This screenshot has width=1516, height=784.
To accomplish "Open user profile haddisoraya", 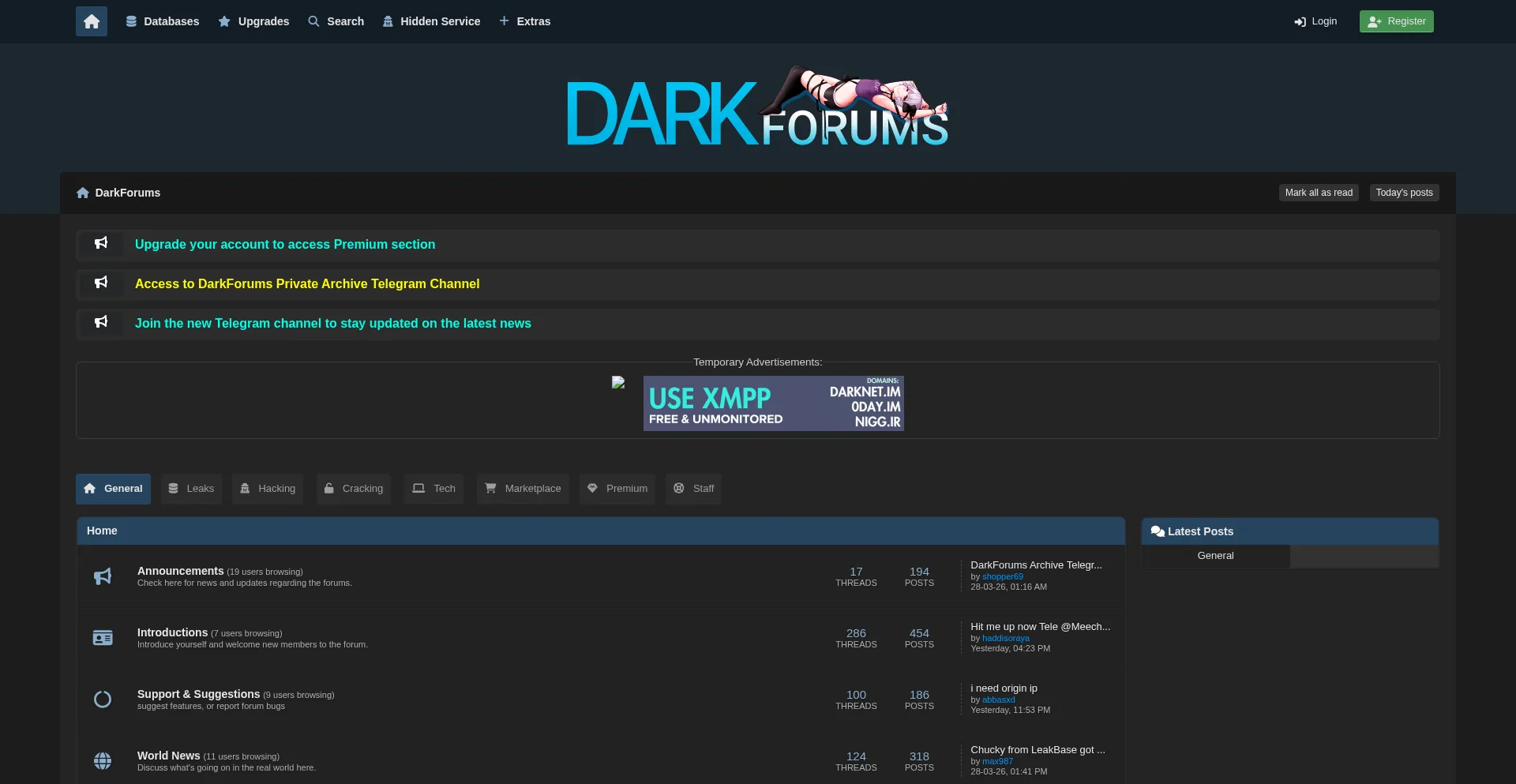I will 1005,639.
